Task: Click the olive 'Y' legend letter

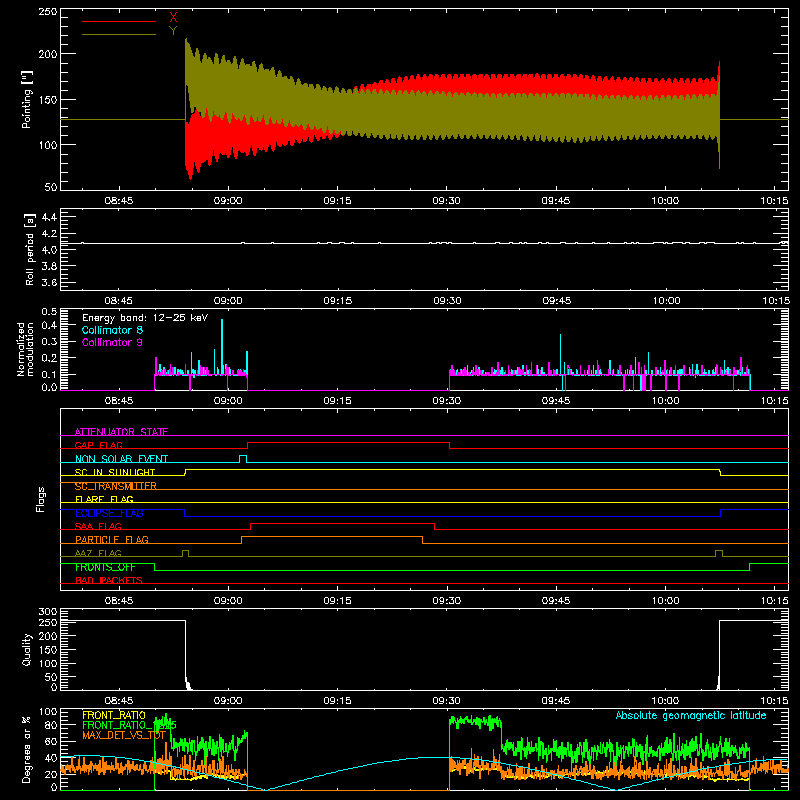Action: [x=173, y=31]
